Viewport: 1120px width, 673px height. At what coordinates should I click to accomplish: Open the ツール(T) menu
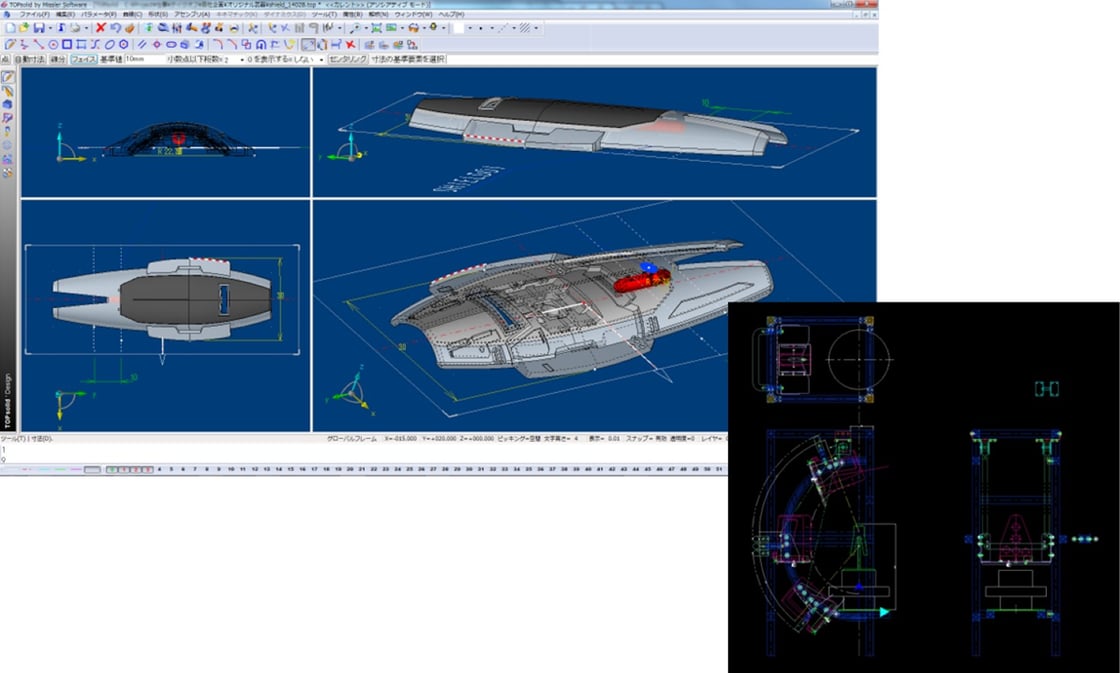(324, 15)
